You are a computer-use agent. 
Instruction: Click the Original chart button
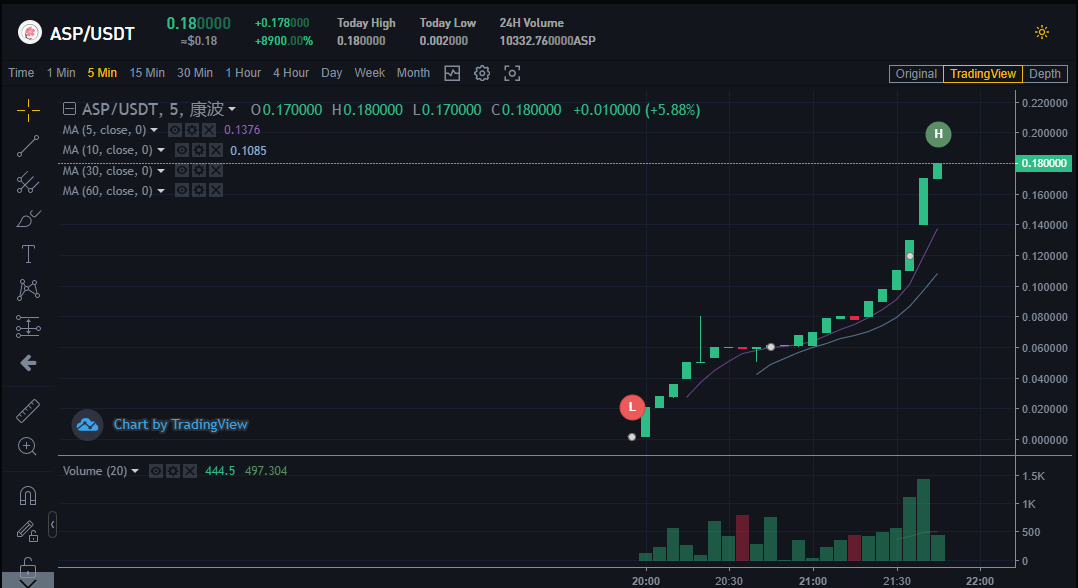click(x=916, y=74)
